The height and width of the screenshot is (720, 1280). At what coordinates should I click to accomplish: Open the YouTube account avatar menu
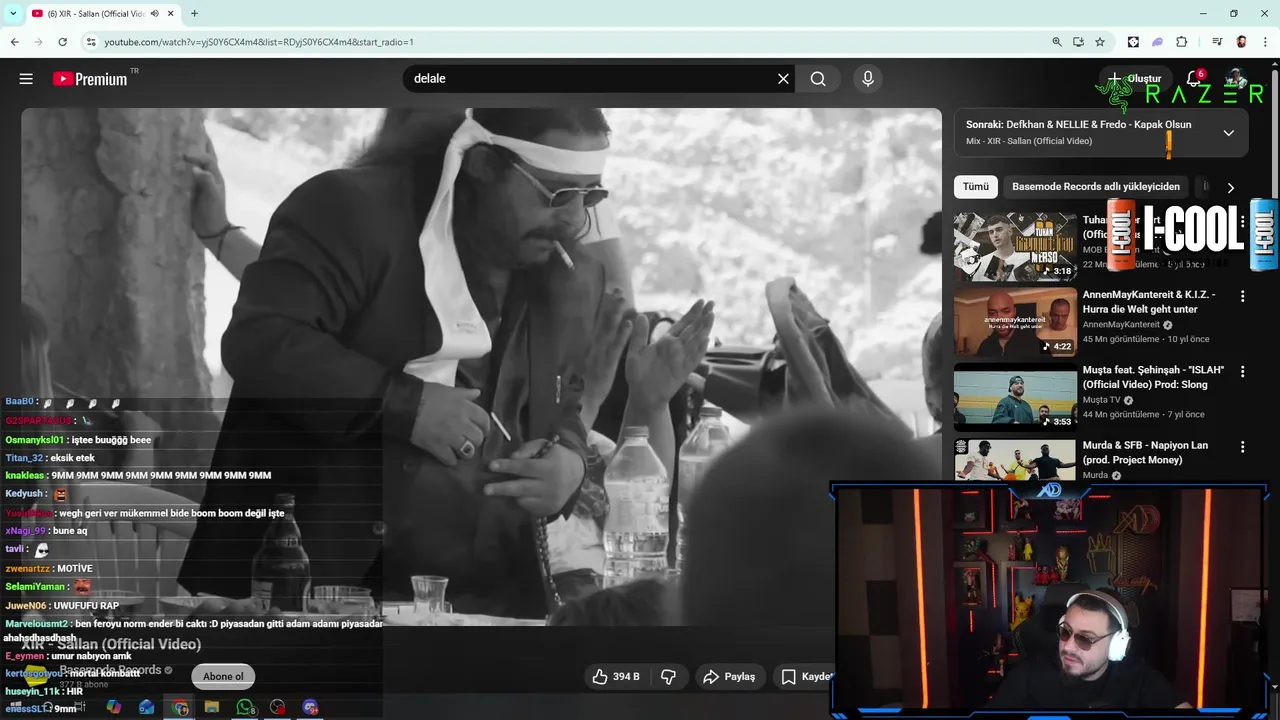tap(1237, 79)
